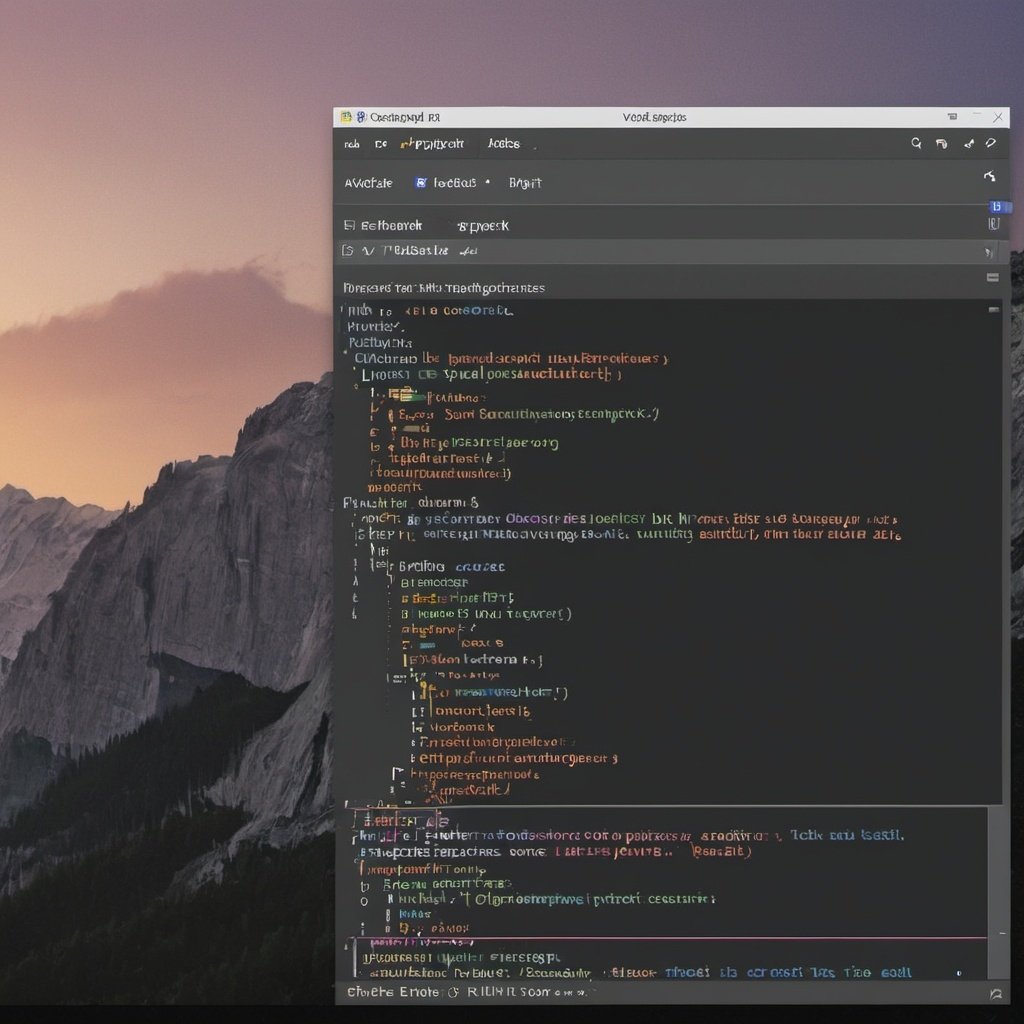Click the yellow app icon in the title bar

coord(345,117)
